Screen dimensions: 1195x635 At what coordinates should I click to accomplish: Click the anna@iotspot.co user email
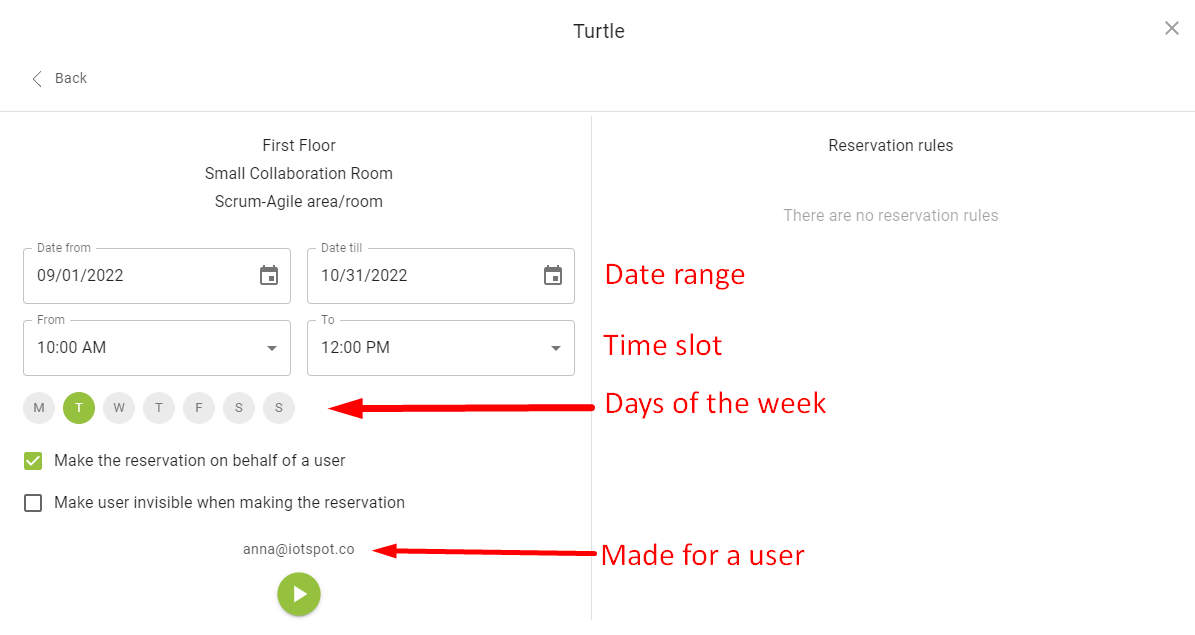click(299, 550)
